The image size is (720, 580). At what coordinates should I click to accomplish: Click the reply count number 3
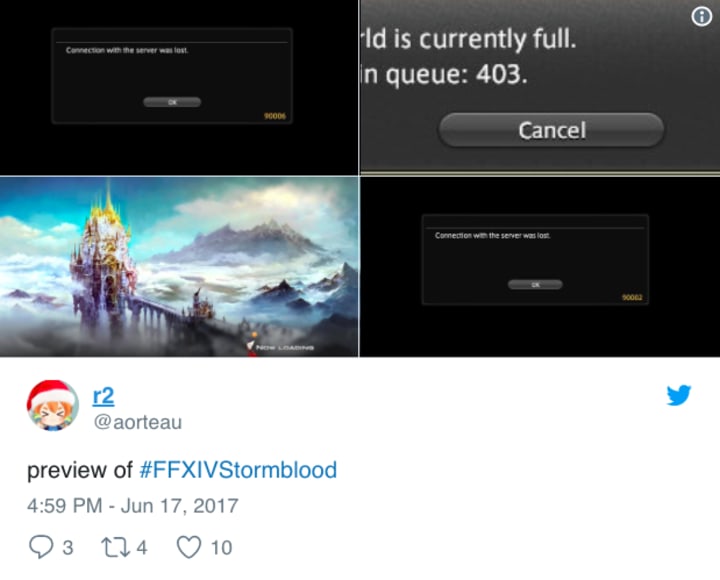(x=68, y=547)
